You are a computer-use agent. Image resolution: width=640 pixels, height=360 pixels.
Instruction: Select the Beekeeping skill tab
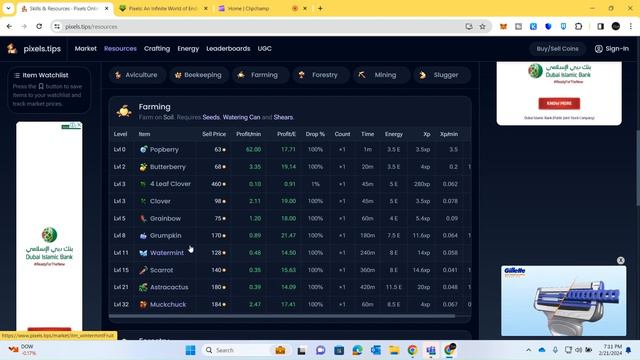point(198,75)
